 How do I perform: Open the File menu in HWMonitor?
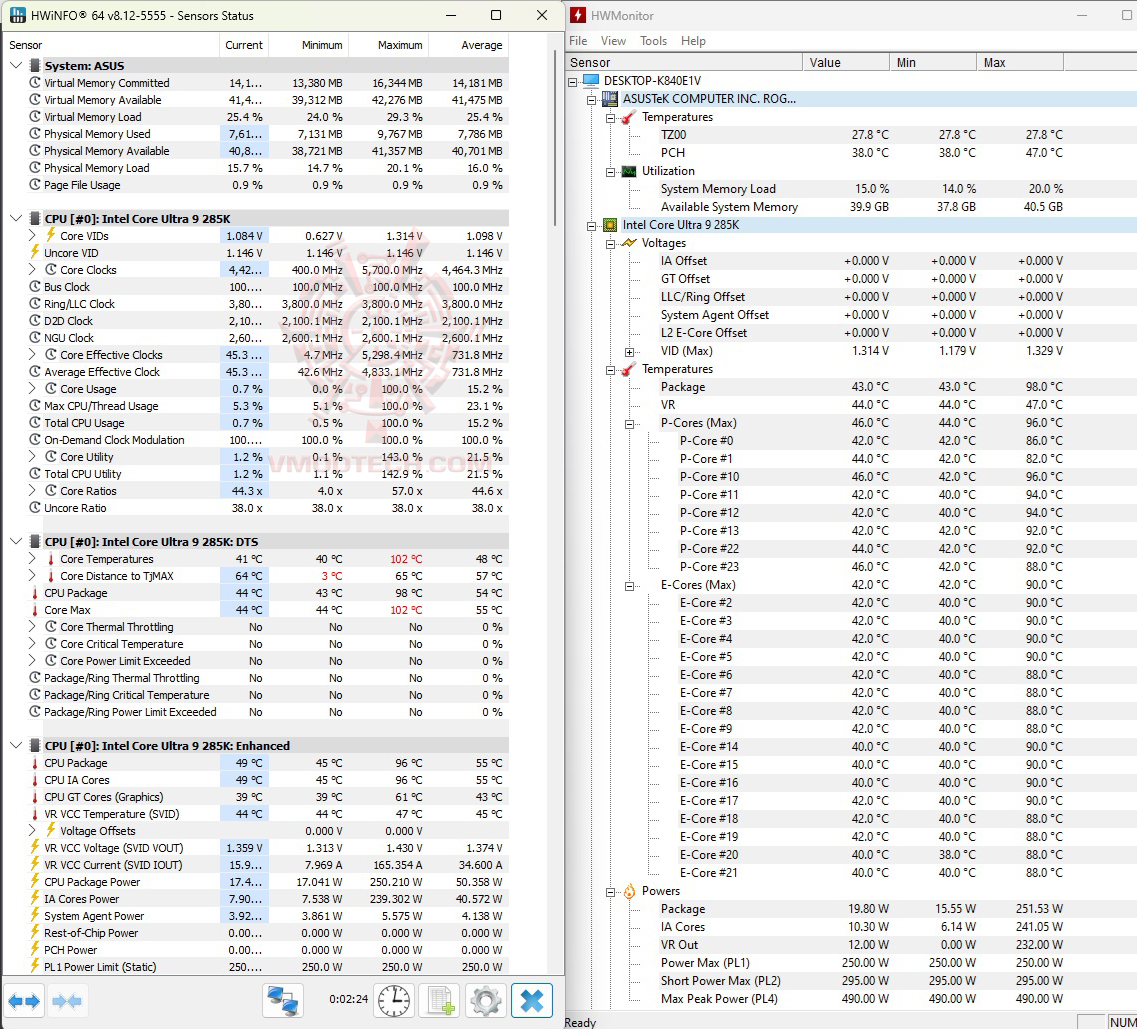(578, 41)
